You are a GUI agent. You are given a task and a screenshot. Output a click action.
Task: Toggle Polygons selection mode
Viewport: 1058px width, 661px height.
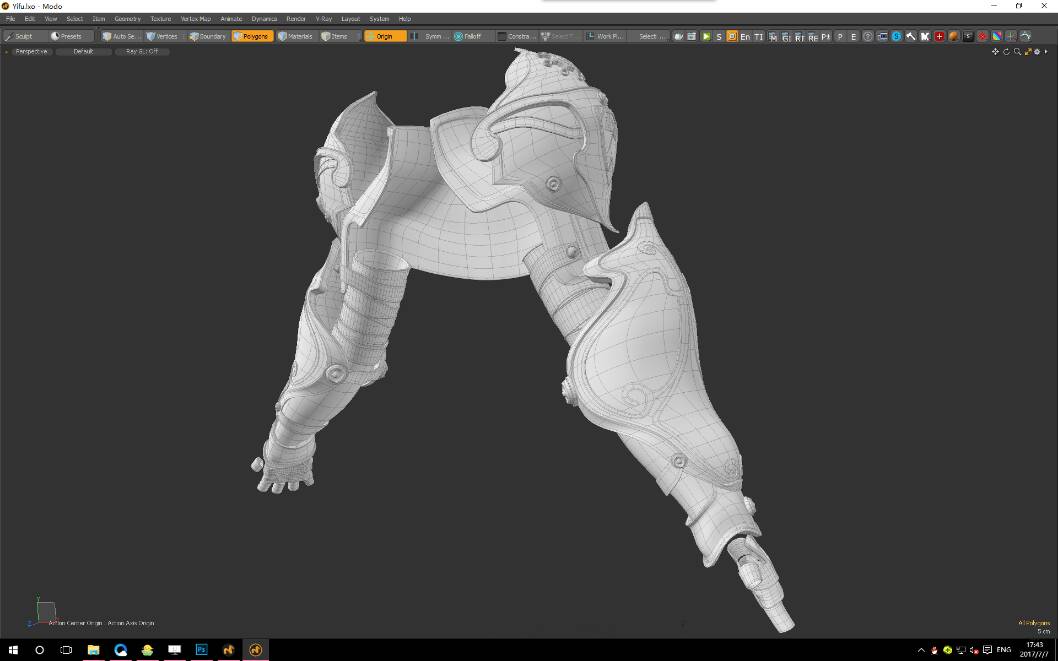point(252,36)
